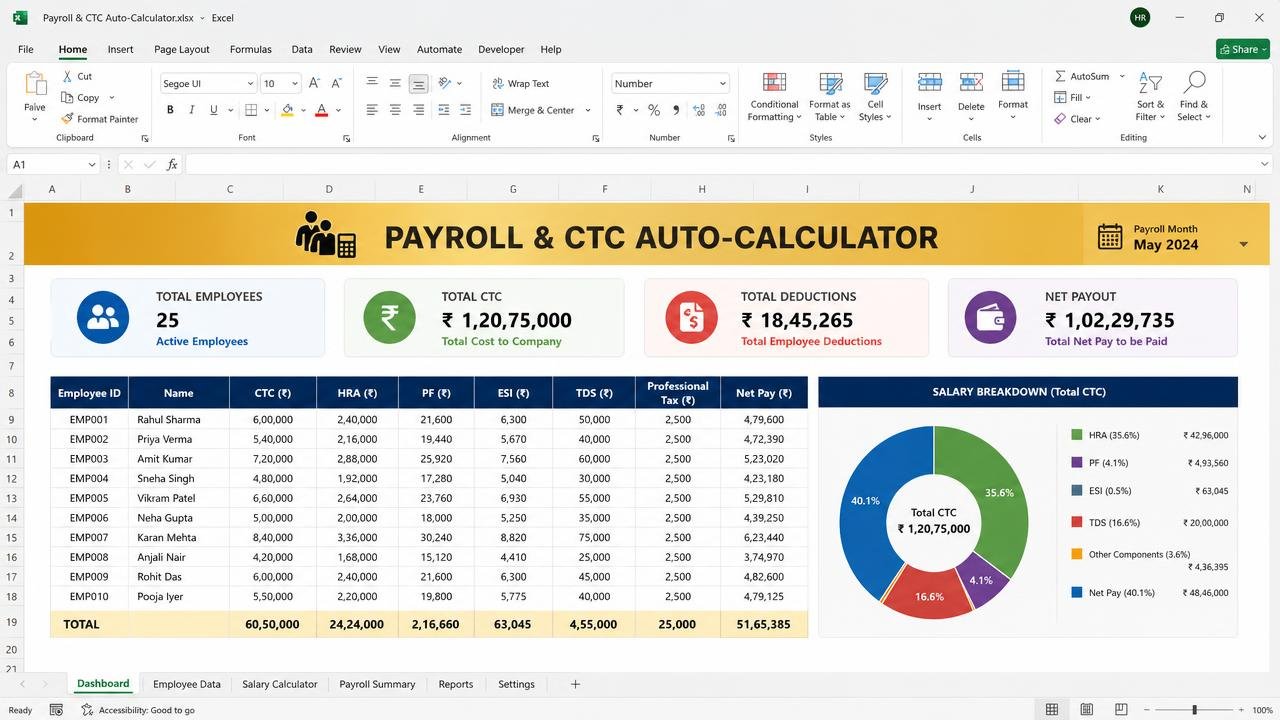The width and height of the screenshot is (1280, 720).
Task: Switch to Page Layout view icon
Action: [1086, 710]
